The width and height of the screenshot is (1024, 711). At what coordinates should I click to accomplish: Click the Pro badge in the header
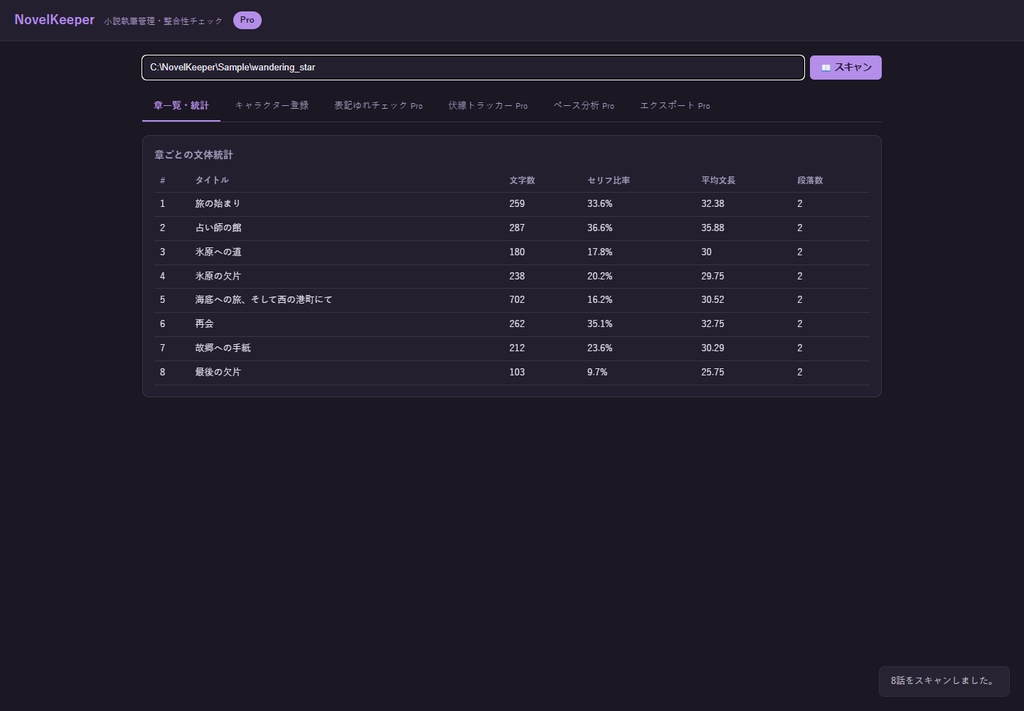pos(247,20)
